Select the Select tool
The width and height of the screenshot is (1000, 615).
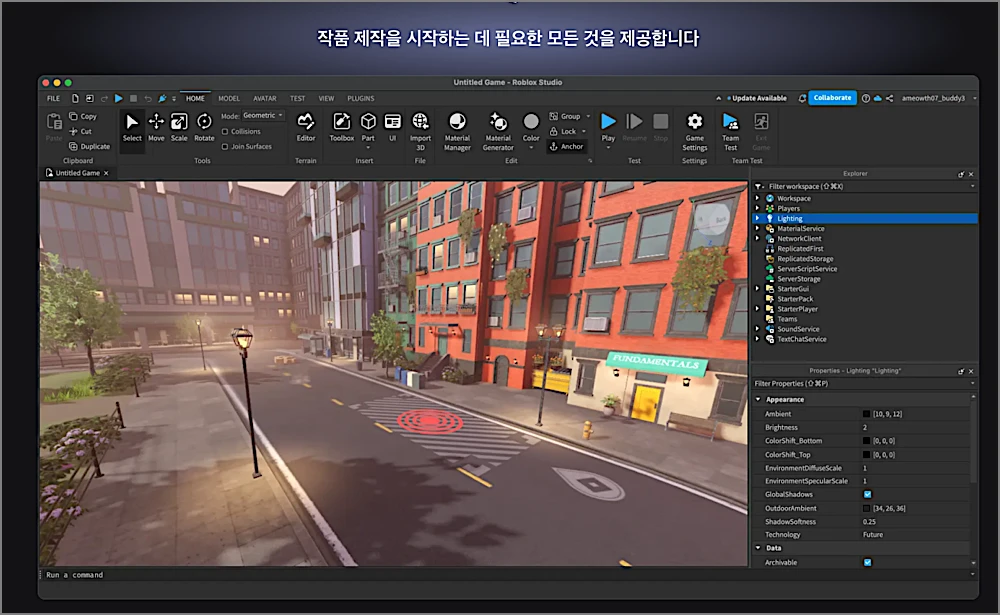pos(132,128)
